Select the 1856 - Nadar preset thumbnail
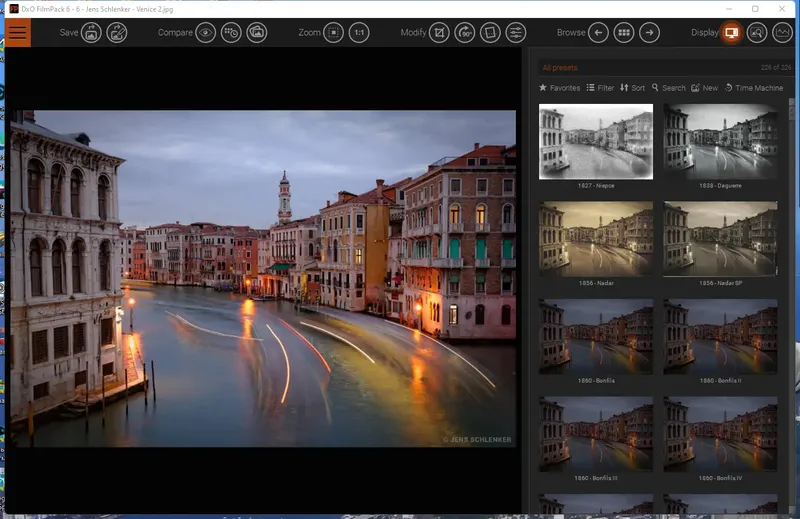 point(595,239)
